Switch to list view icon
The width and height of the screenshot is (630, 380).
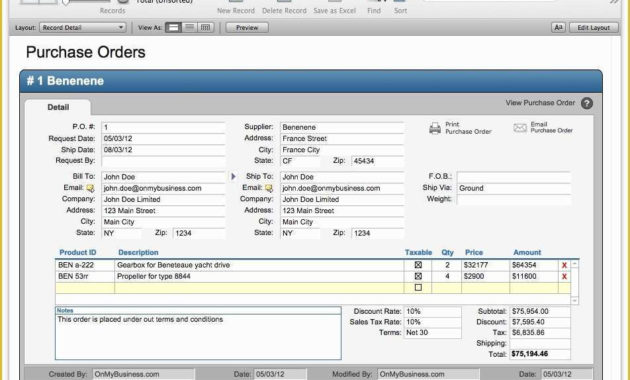pyautogui.click(x=190, y=27)
